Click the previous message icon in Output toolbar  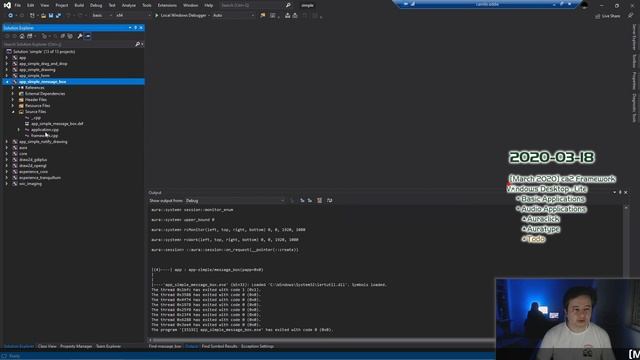(x=302, y=200)
